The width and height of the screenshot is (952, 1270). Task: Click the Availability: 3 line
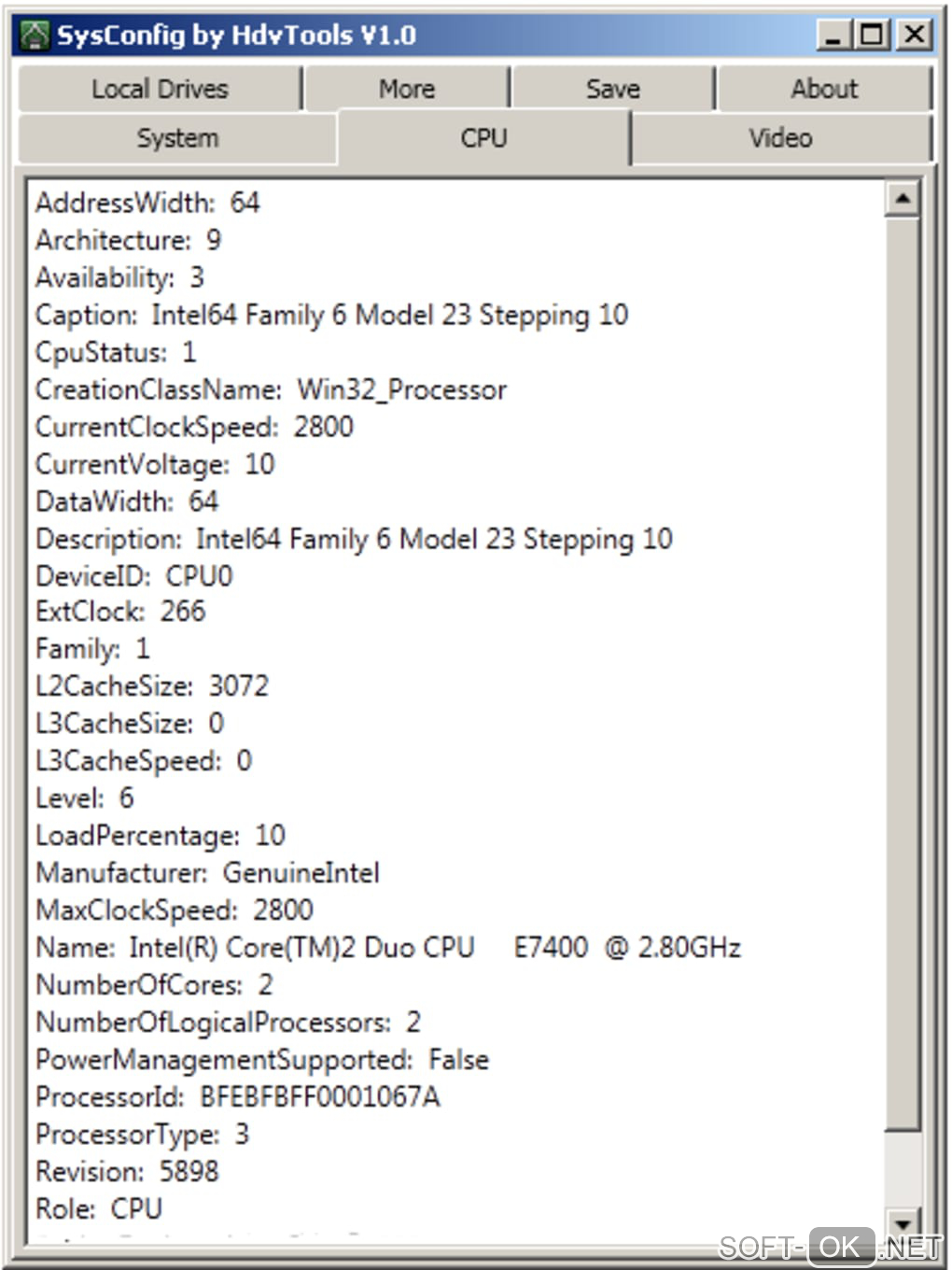click(x=119, y=277)
